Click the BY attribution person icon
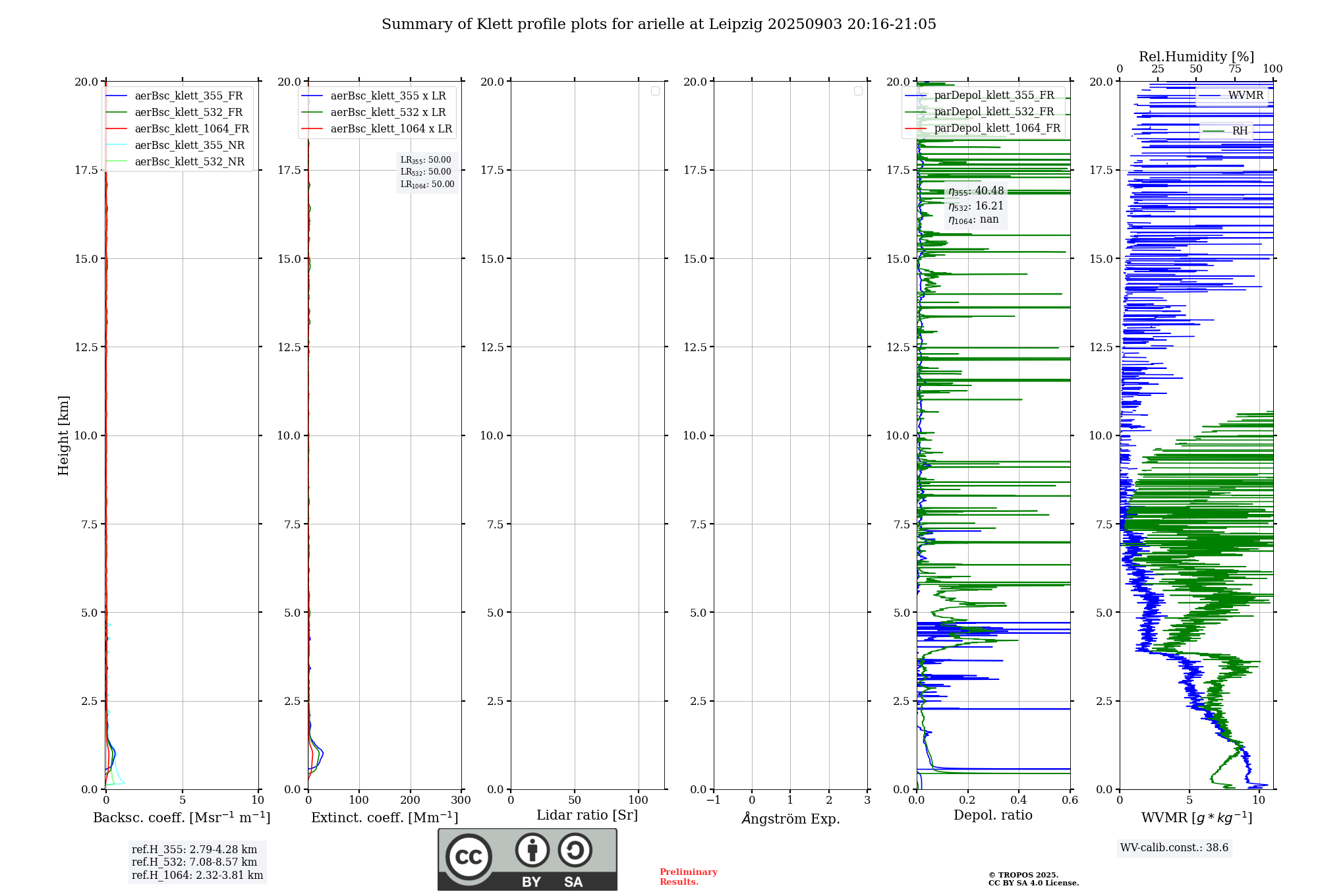This screenshot has width=1318, height=896. coord(532,850)
